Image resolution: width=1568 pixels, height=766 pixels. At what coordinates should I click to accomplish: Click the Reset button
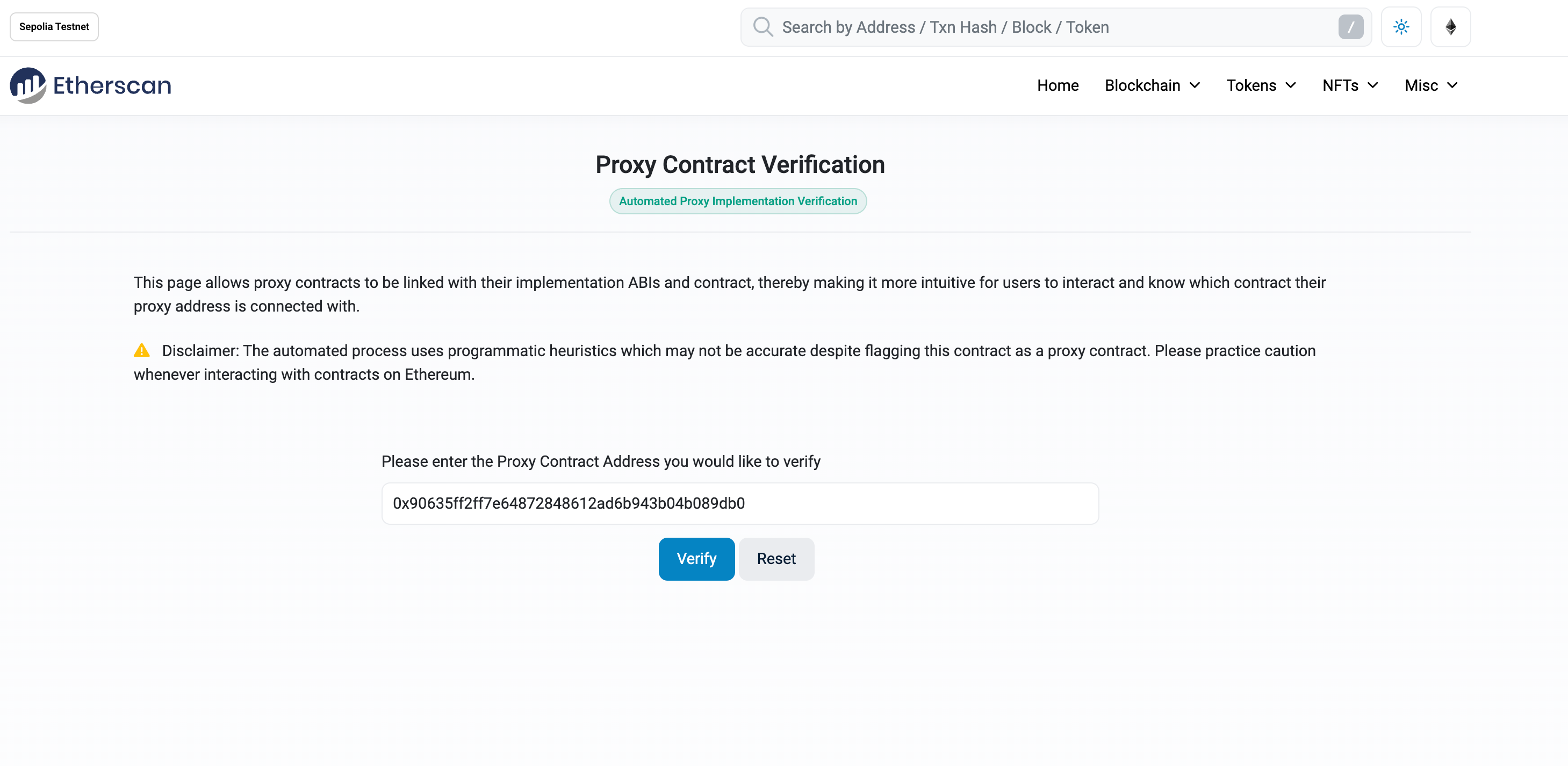(776, 559)
